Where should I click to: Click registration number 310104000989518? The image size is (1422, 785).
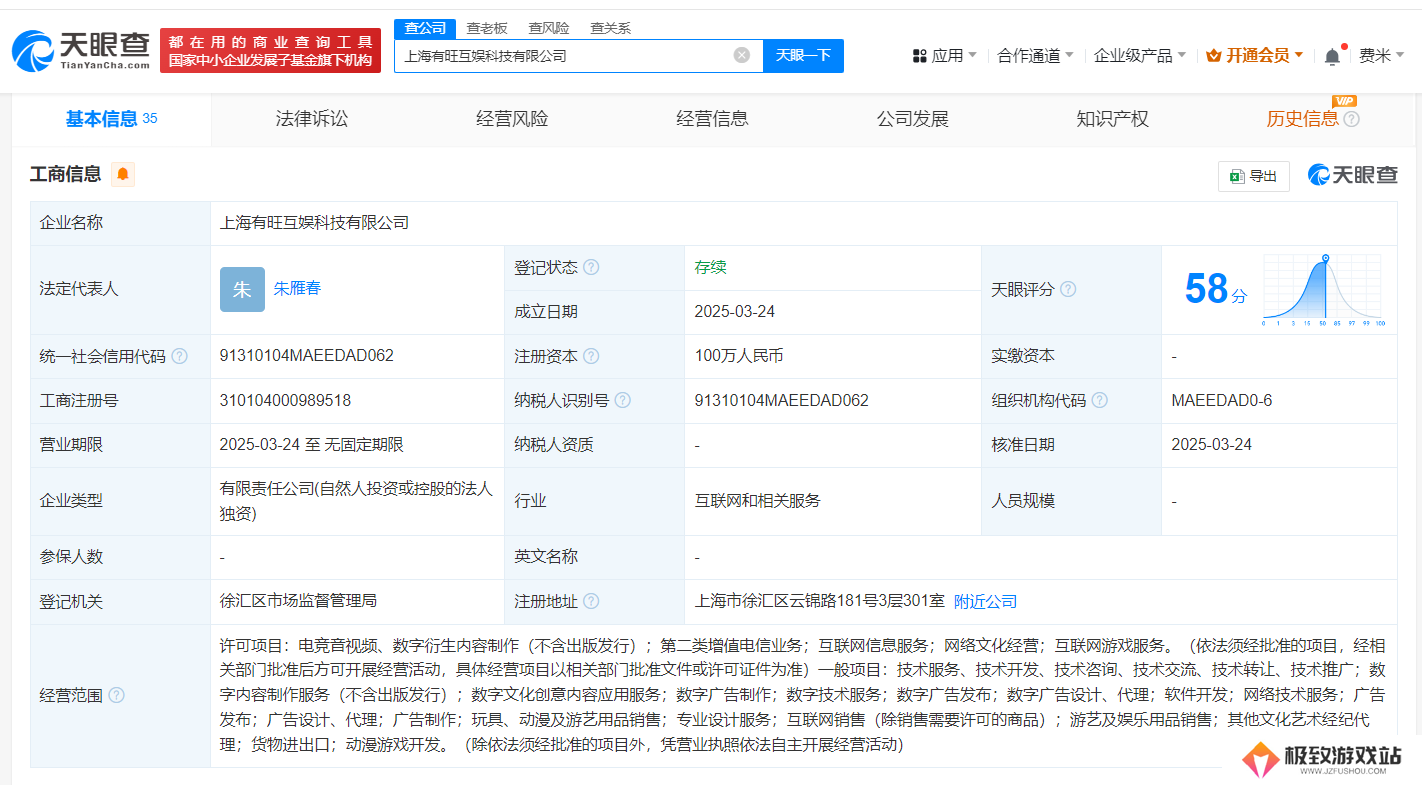[x=285, y=400]
